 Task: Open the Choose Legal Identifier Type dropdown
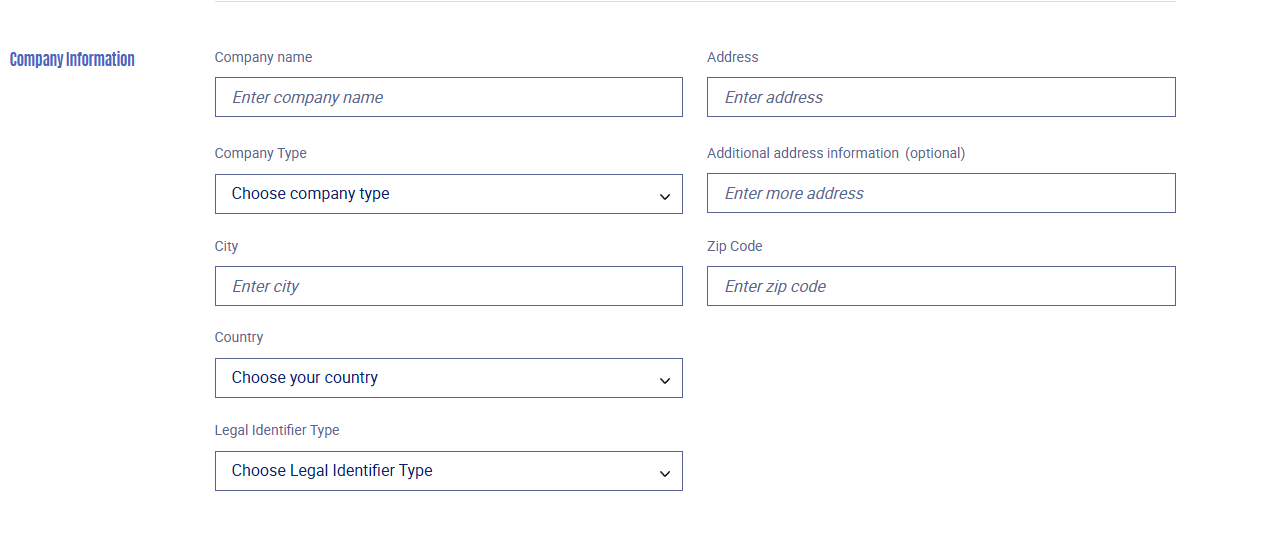click(449, 471)
